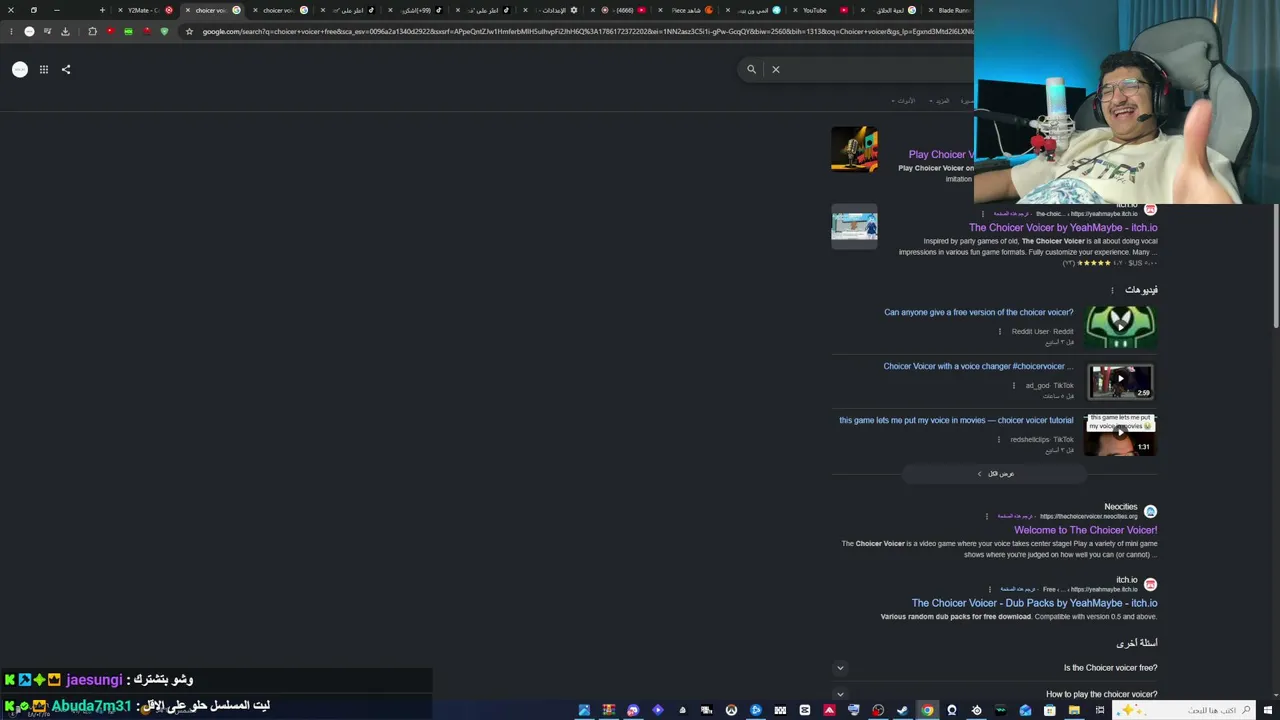Open 'this game lets me put my voice' link
The image size is (1280, 720).
point(956,420)
